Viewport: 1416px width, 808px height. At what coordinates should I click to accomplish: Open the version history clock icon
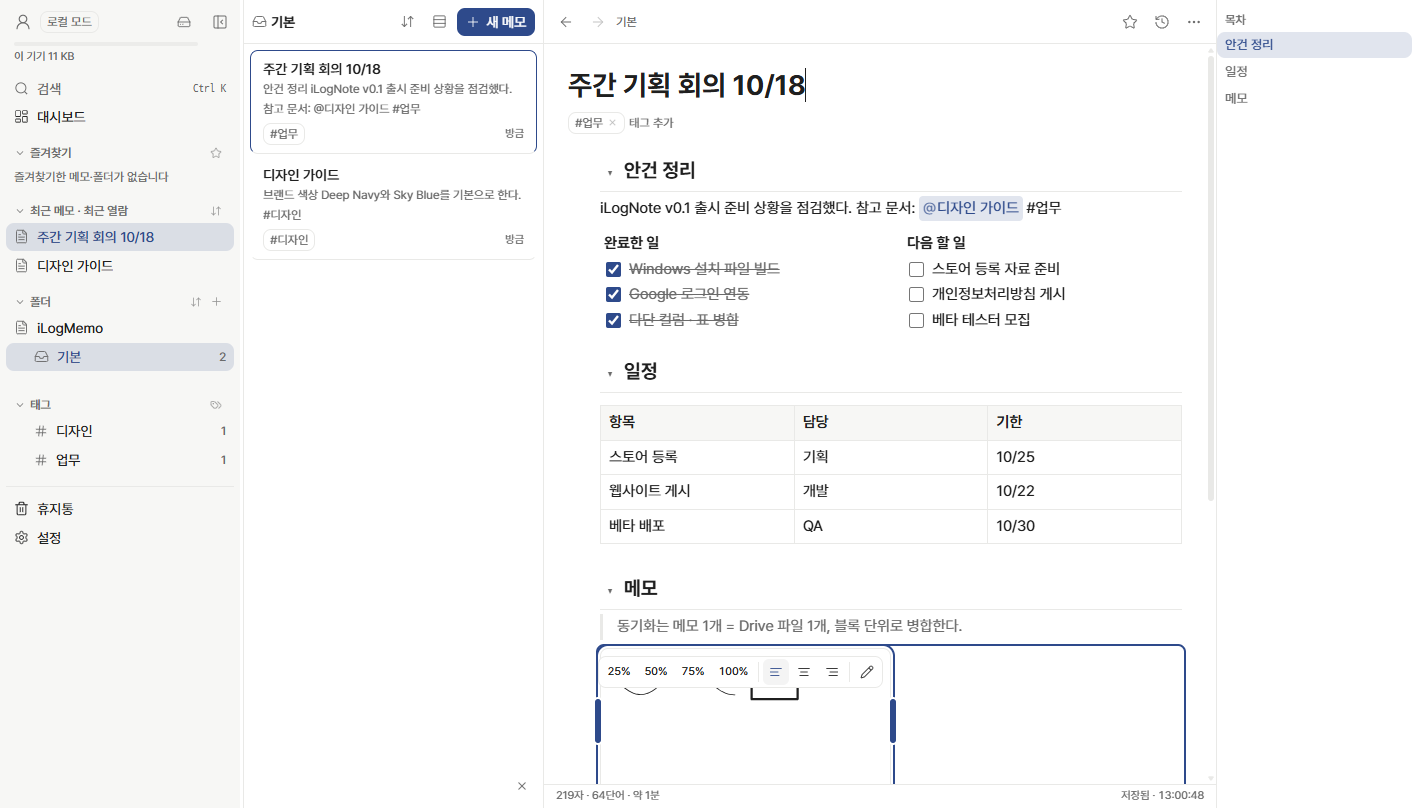[x=1162, y=22]
